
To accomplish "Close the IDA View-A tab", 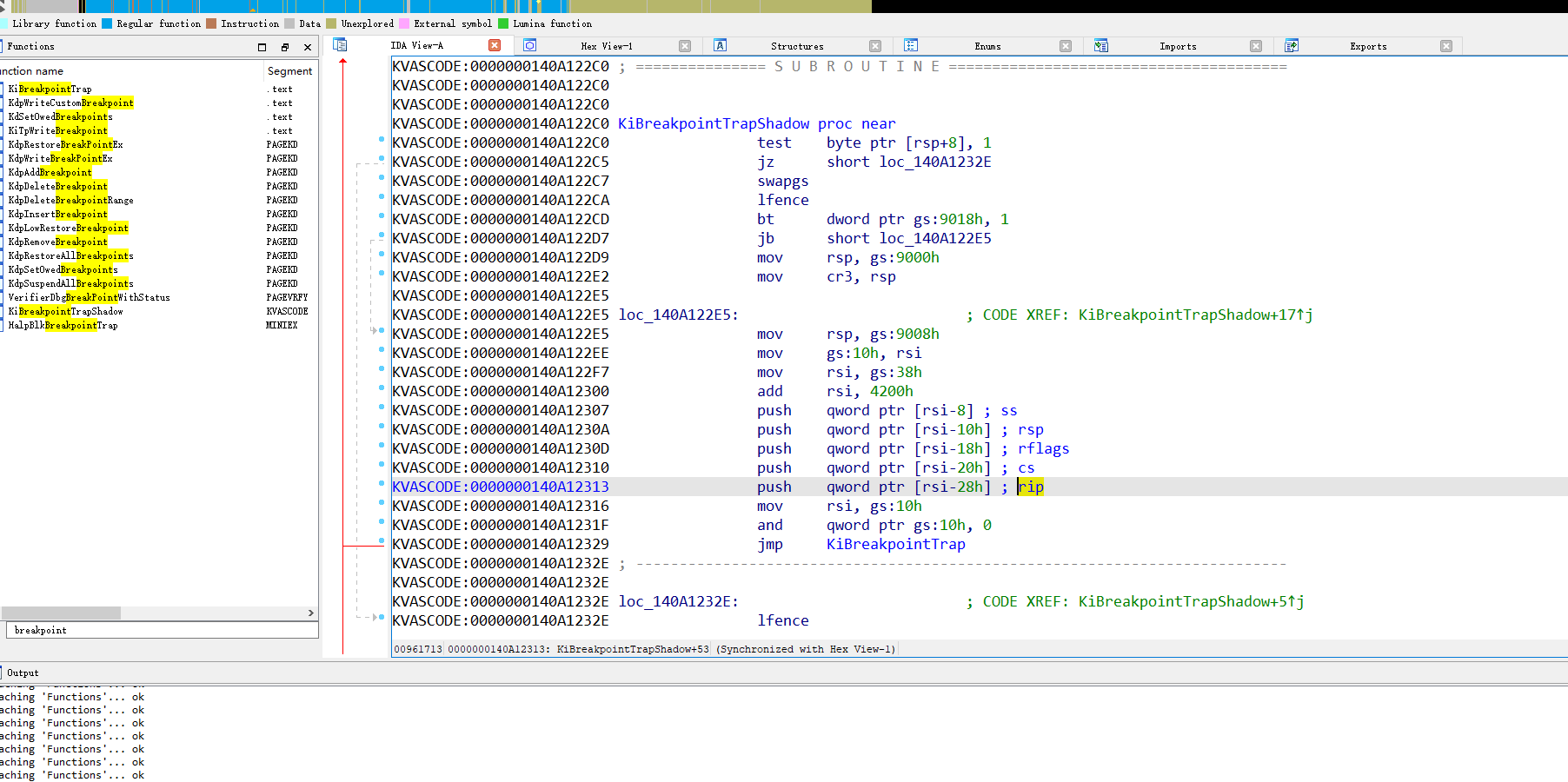I will pos(495,45).
